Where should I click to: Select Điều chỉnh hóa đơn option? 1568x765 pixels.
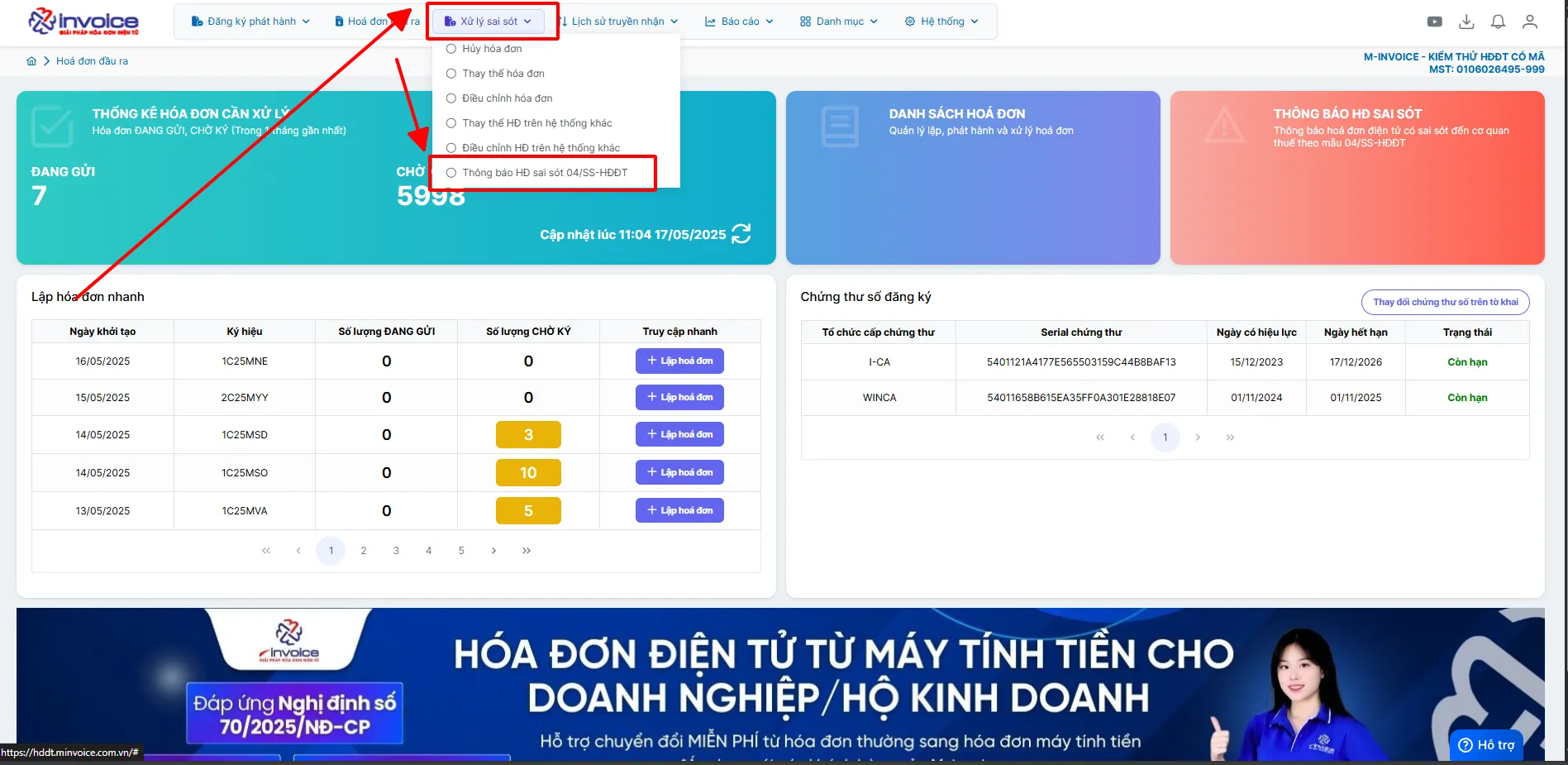tap(499, 98)
